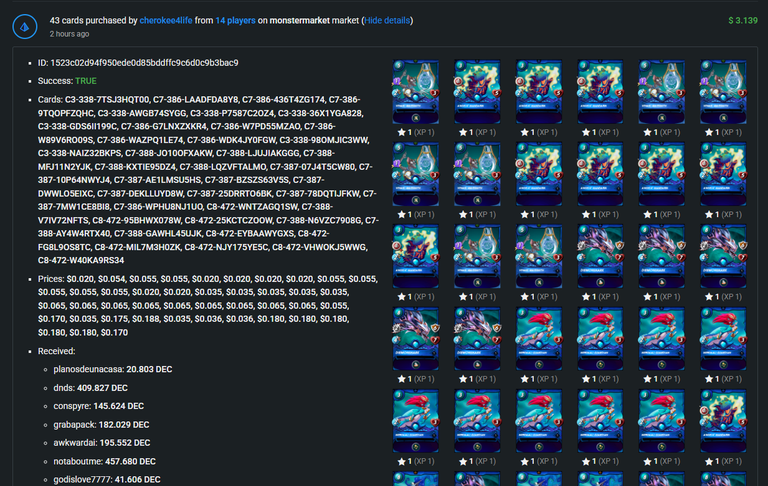Open the first card thumbnail in the second row
The height and width of the screenshot is (486, 768).
[x=415, y=174]
